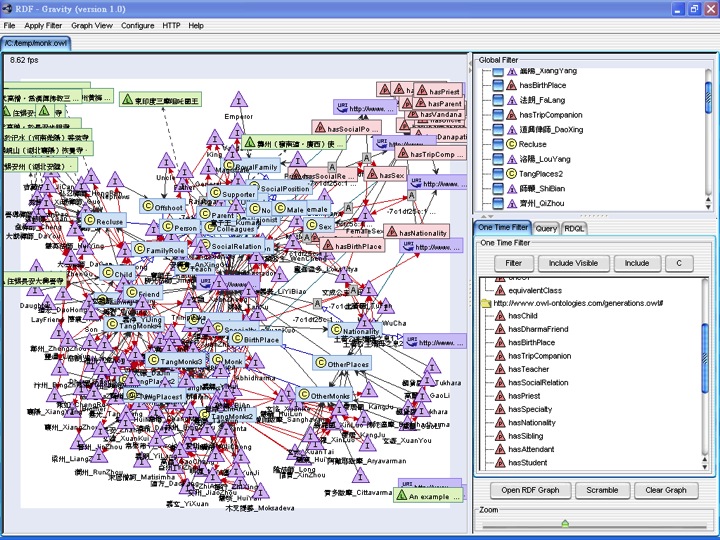720x540 pixels.
Task: Open the Graph View menu
Action: tap(92, 26)
